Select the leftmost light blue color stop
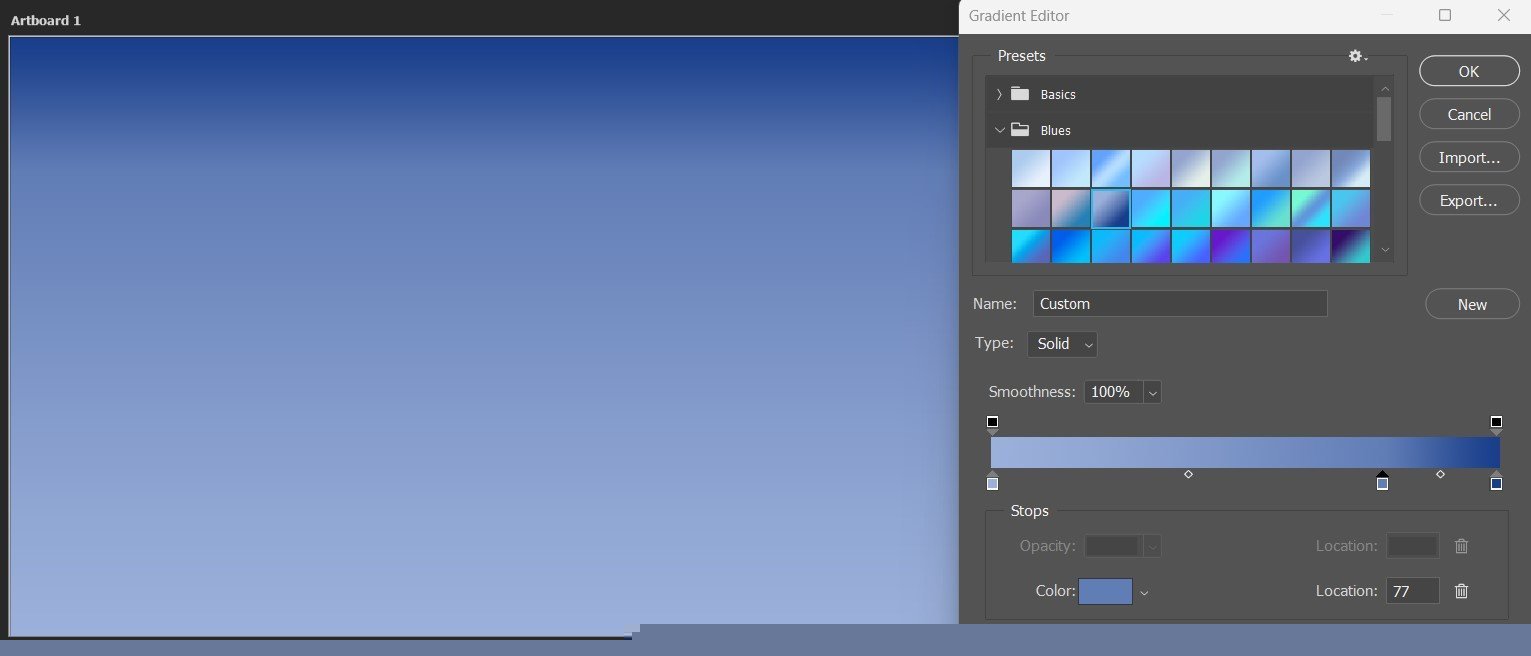Viewport: 1531px width, 656px height. coord(992,484)
